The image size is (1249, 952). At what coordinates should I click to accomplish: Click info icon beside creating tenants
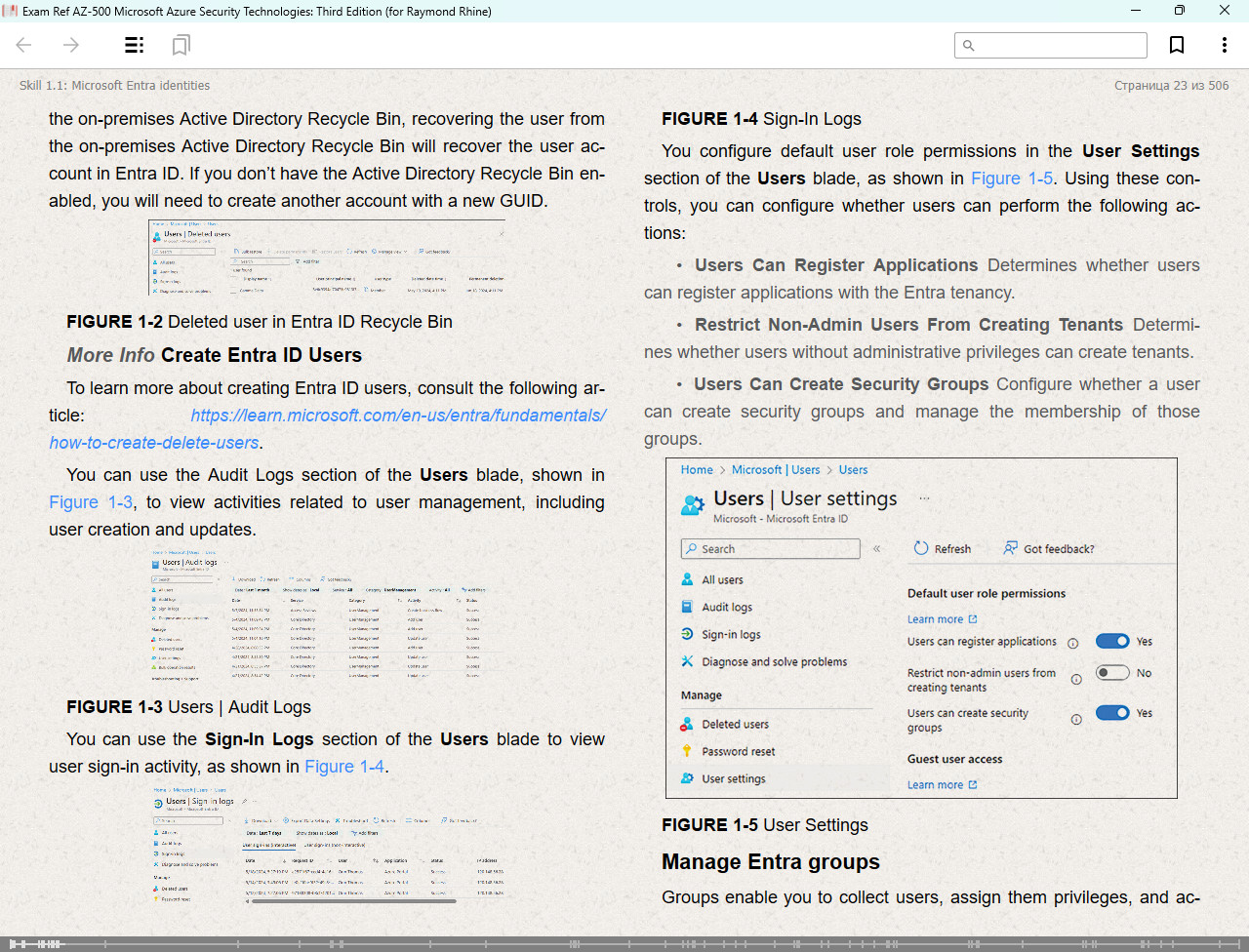point(1076,680)
